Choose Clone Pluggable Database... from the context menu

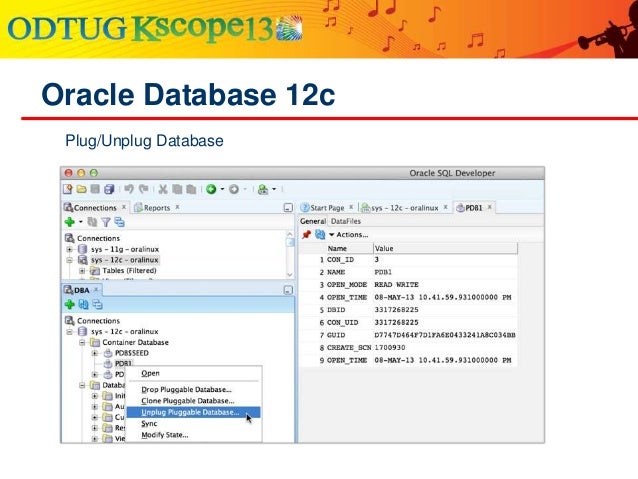pos(194,401)
